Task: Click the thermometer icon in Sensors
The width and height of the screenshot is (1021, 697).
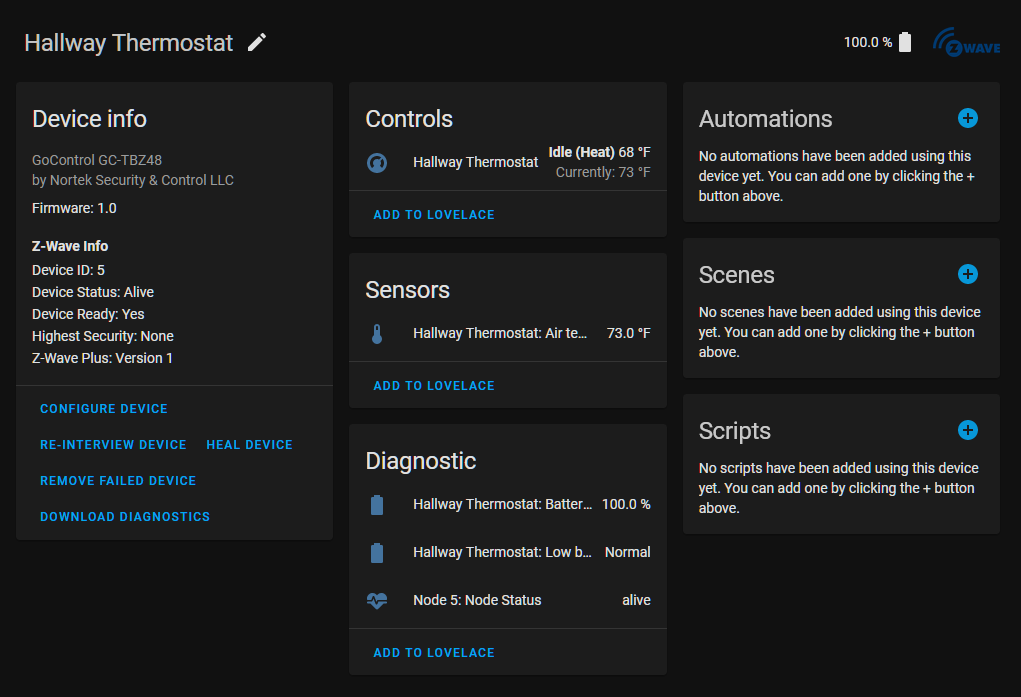Action: (x=377, y=333)
